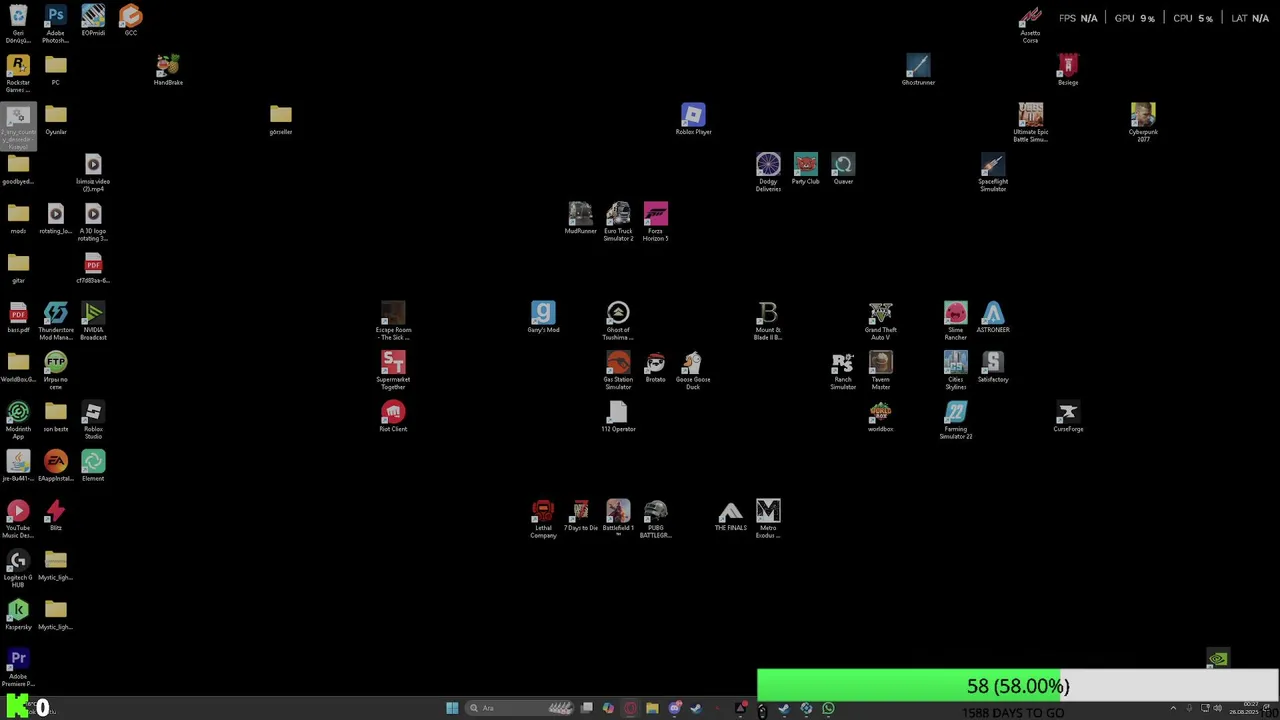1280x720 pixels.
Task: Open the volume control in system tray
Action: [1217, 708]
